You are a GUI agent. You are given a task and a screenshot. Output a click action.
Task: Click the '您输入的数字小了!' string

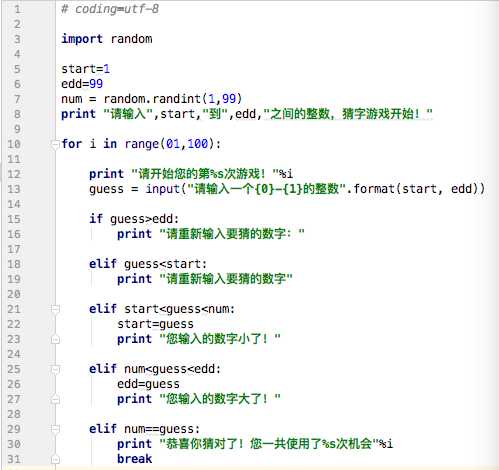220,339
